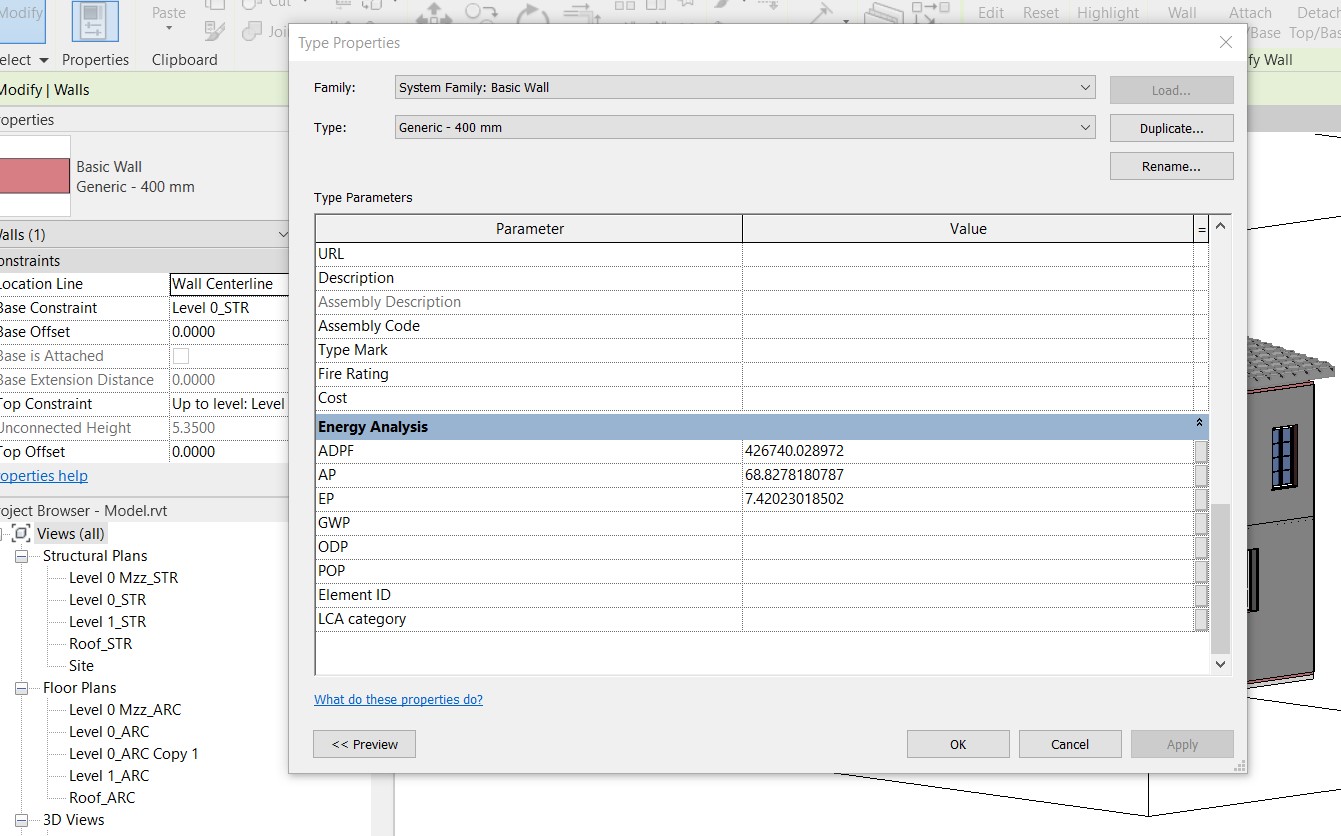Collapse the Energy Analysis parameter group

click(1199, 424)
